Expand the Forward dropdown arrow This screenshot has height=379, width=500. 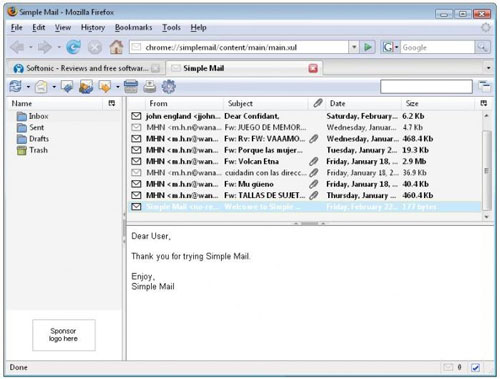pos(117,87)
